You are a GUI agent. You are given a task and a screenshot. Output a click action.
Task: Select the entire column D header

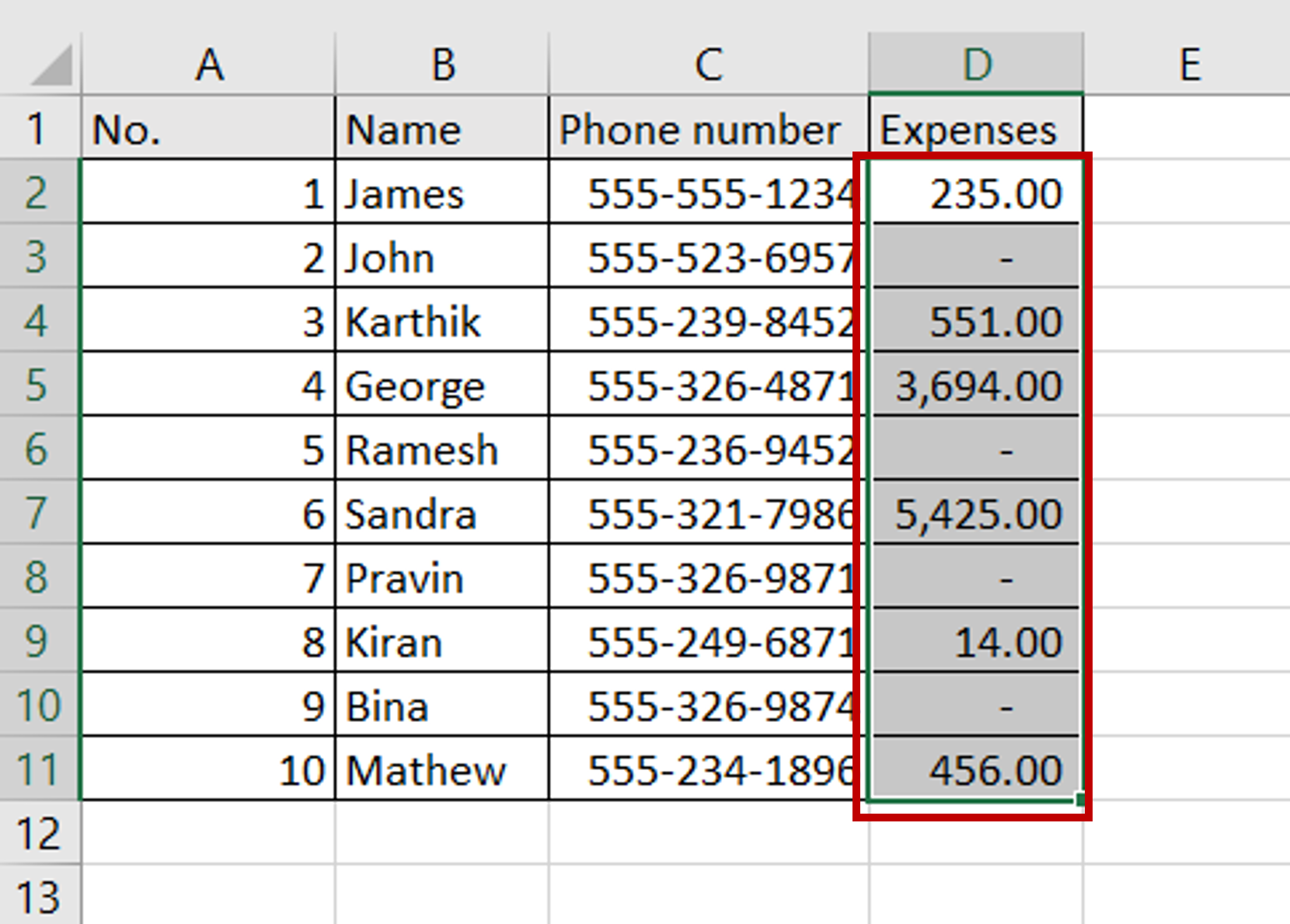[x=976, y=64]
